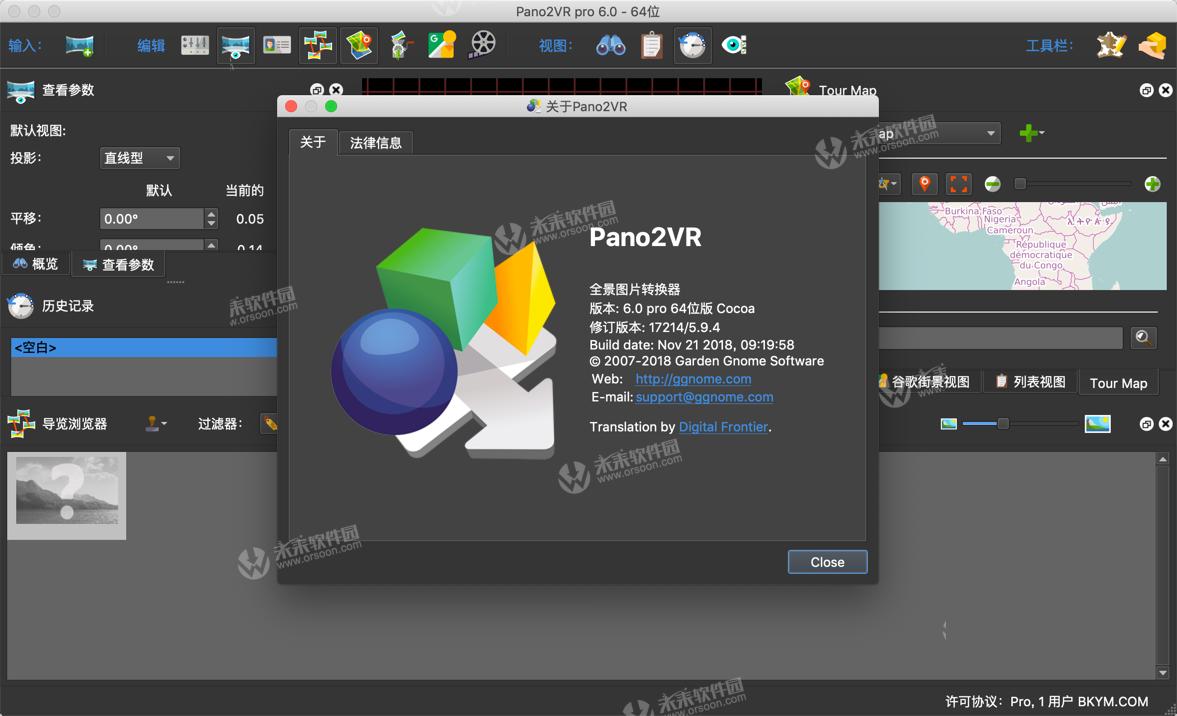Click the map search magnifier button
Screen dimensions: 1177x716
1143,338
